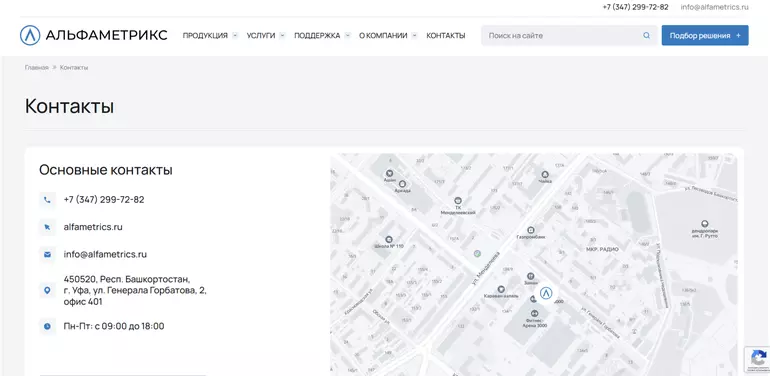Image resolution: width=770 pixels, height=376 pixels.
Task: Click the green park marker on map
Action: click(x=477, y=254)
